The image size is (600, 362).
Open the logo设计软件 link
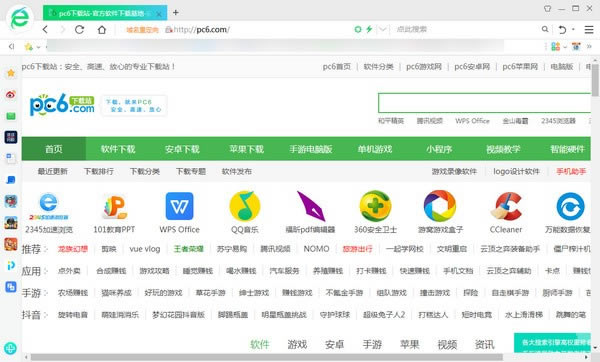pyautogui.click(x=516, y=171)
